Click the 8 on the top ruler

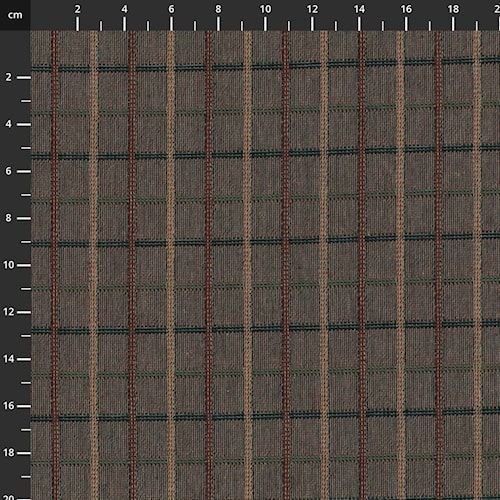[x=218, y=9]
